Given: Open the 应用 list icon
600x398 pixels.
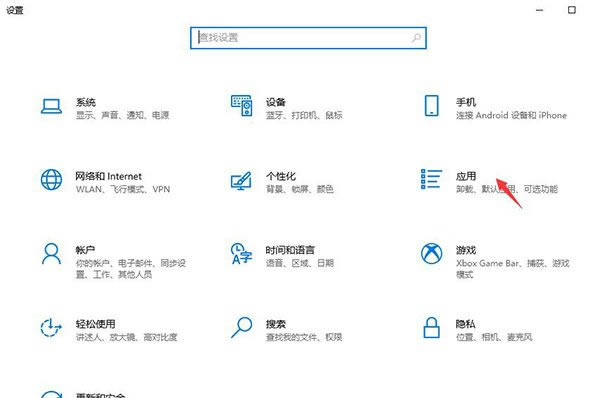Looking at the screenshot, I should pyautogui.click(x=431, y=179).
